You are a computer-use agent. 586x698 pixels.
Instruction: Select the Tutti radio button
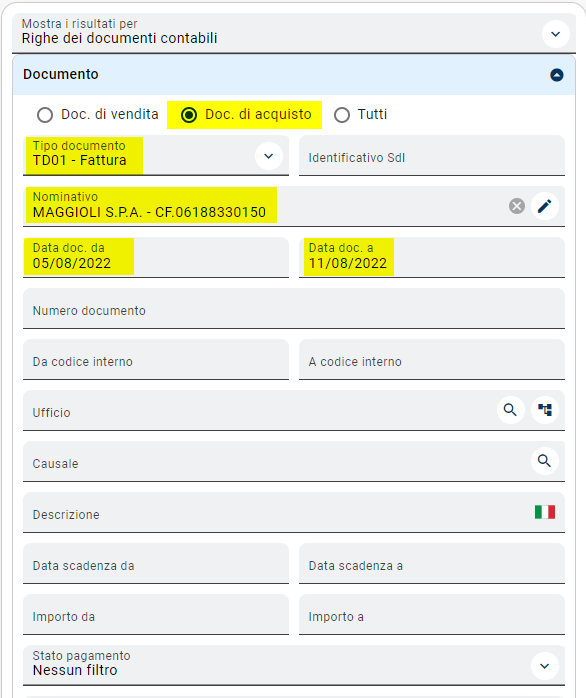(342, 115)
